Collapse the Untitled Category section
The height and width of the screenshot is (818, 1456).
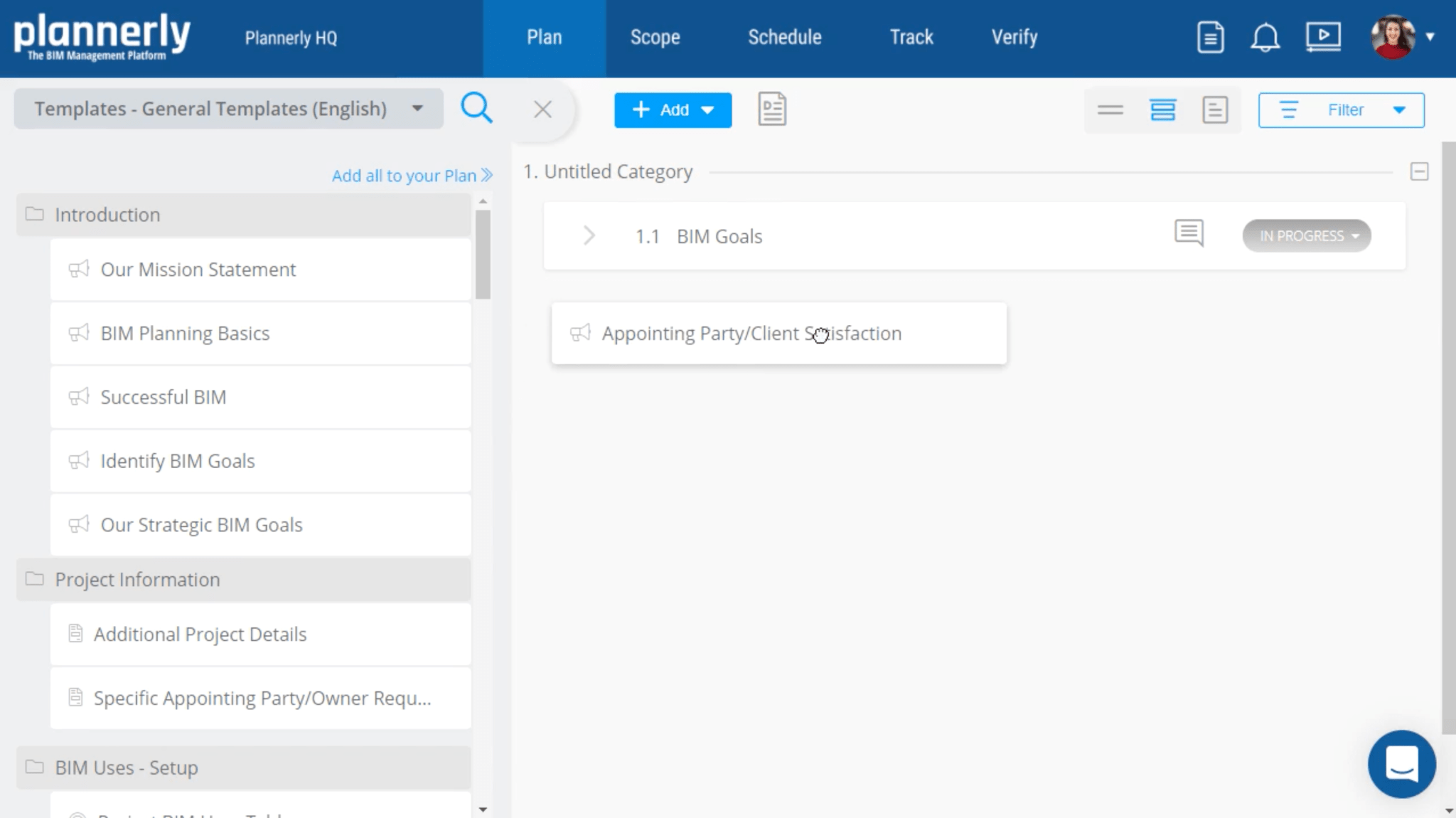click(1419, 171)
